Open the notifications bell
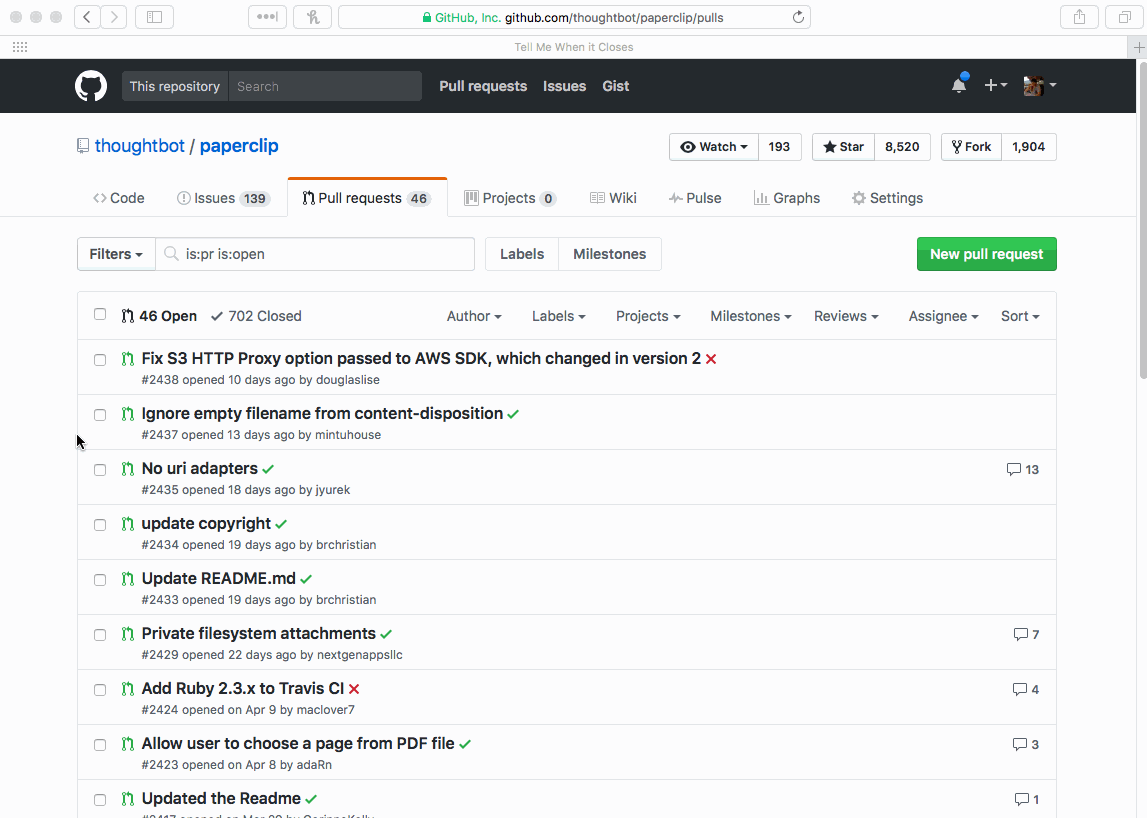The image size is (1147, 818). pos(959,85)
